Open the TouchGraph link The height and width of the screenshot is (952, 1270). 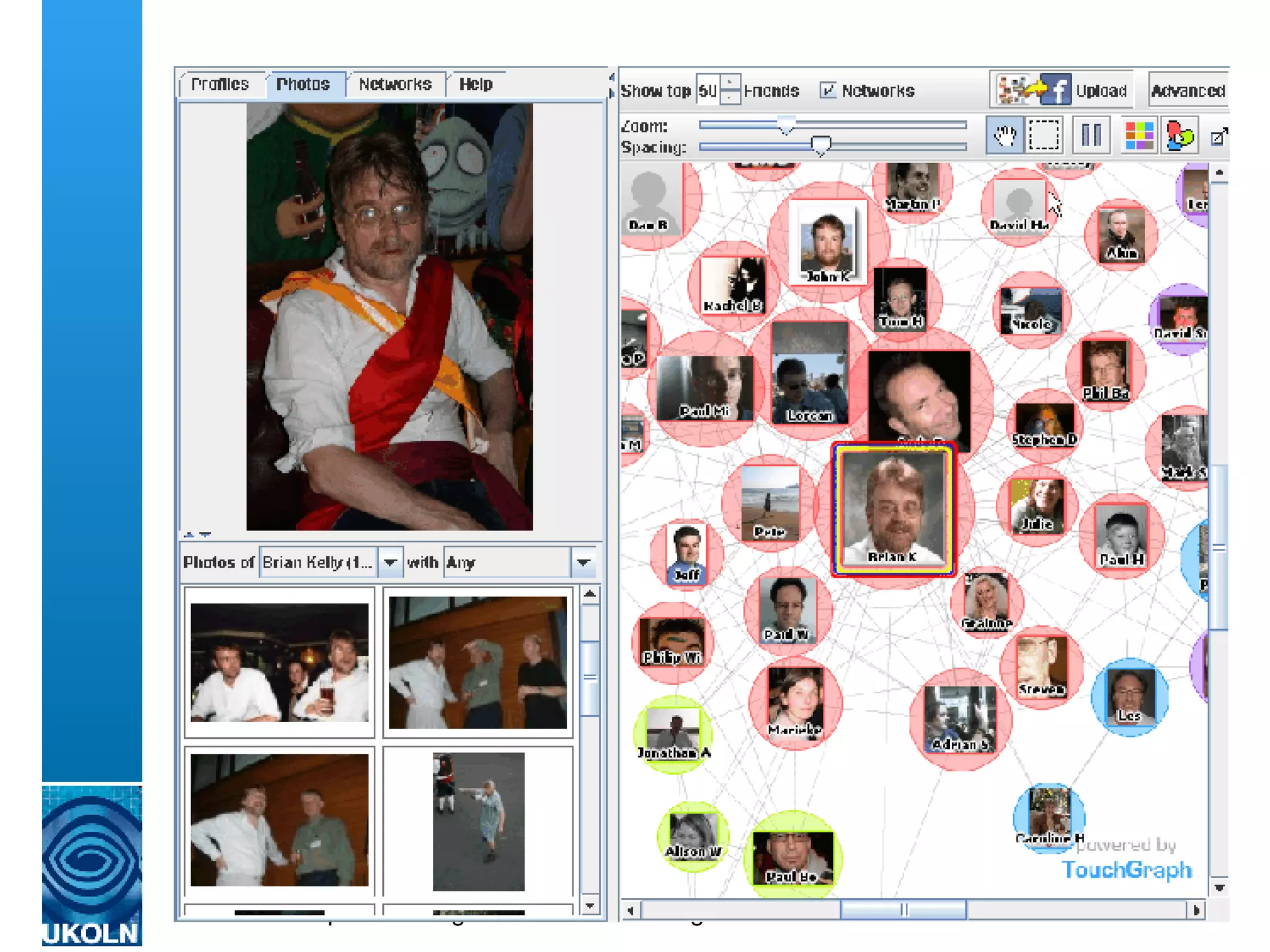pos(1126,870)
